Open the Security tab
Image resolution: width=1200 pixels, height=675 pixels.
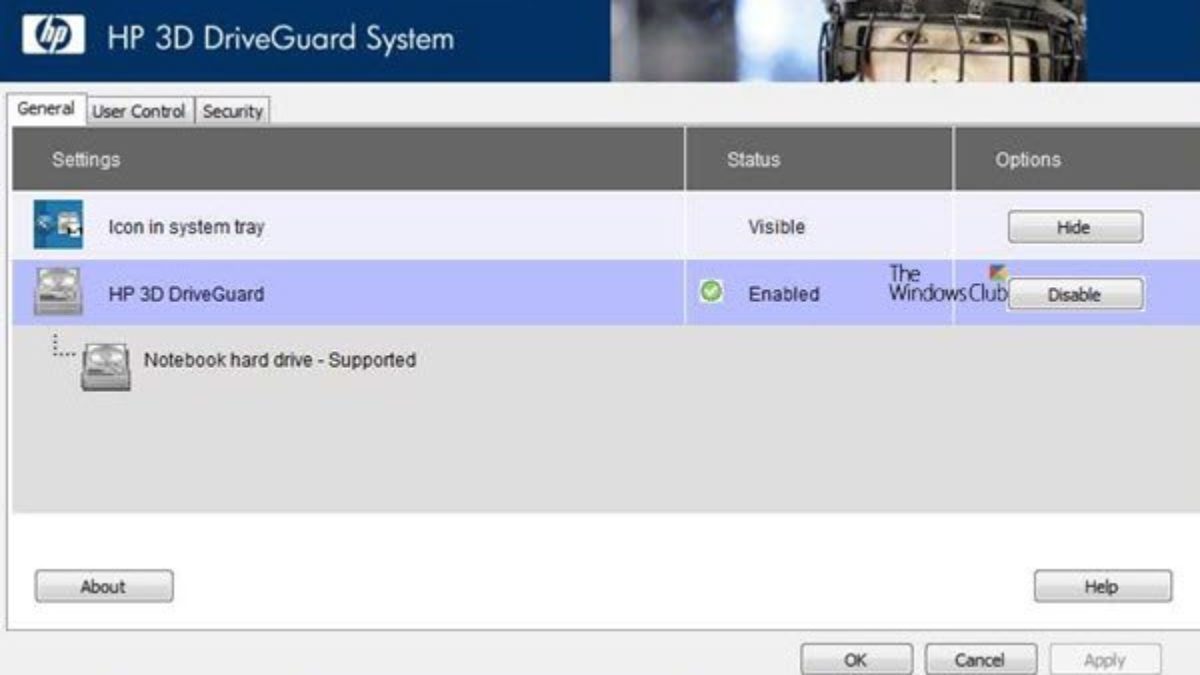pos(233,112)
